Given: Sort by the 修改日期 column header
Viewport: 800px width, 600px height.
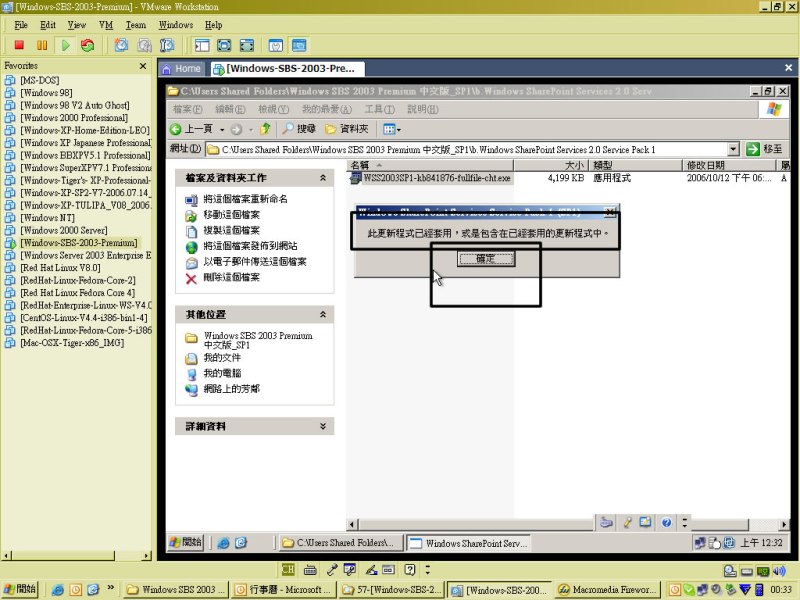Looking at the screenshot, I should 729,165.
